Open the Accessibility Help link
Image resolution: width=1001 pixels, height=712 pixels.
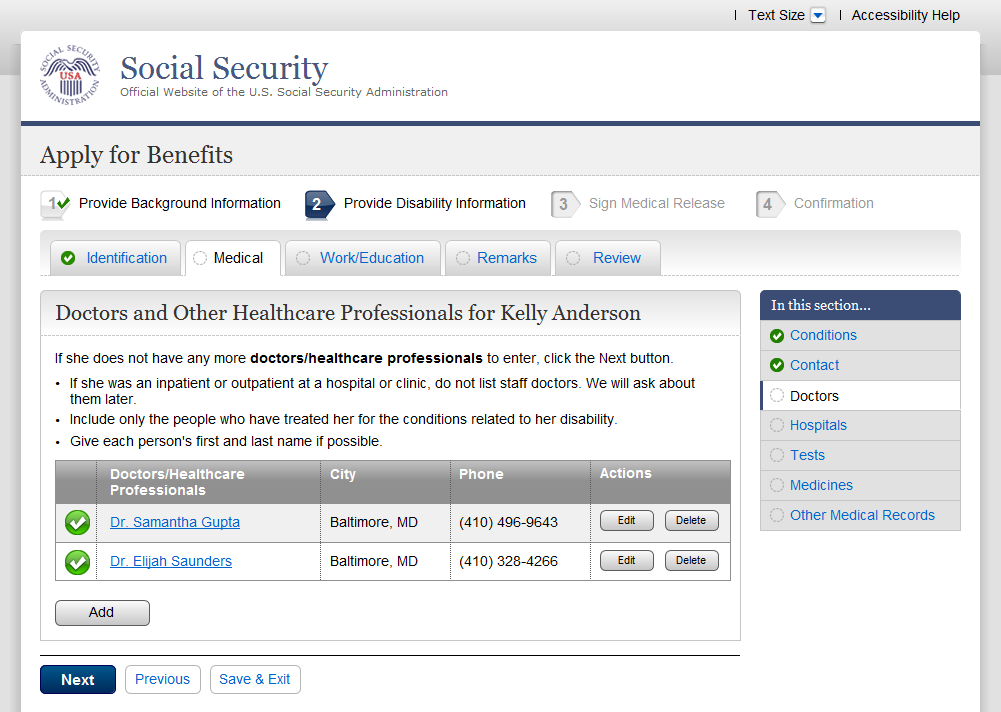[x=905, y=16]
